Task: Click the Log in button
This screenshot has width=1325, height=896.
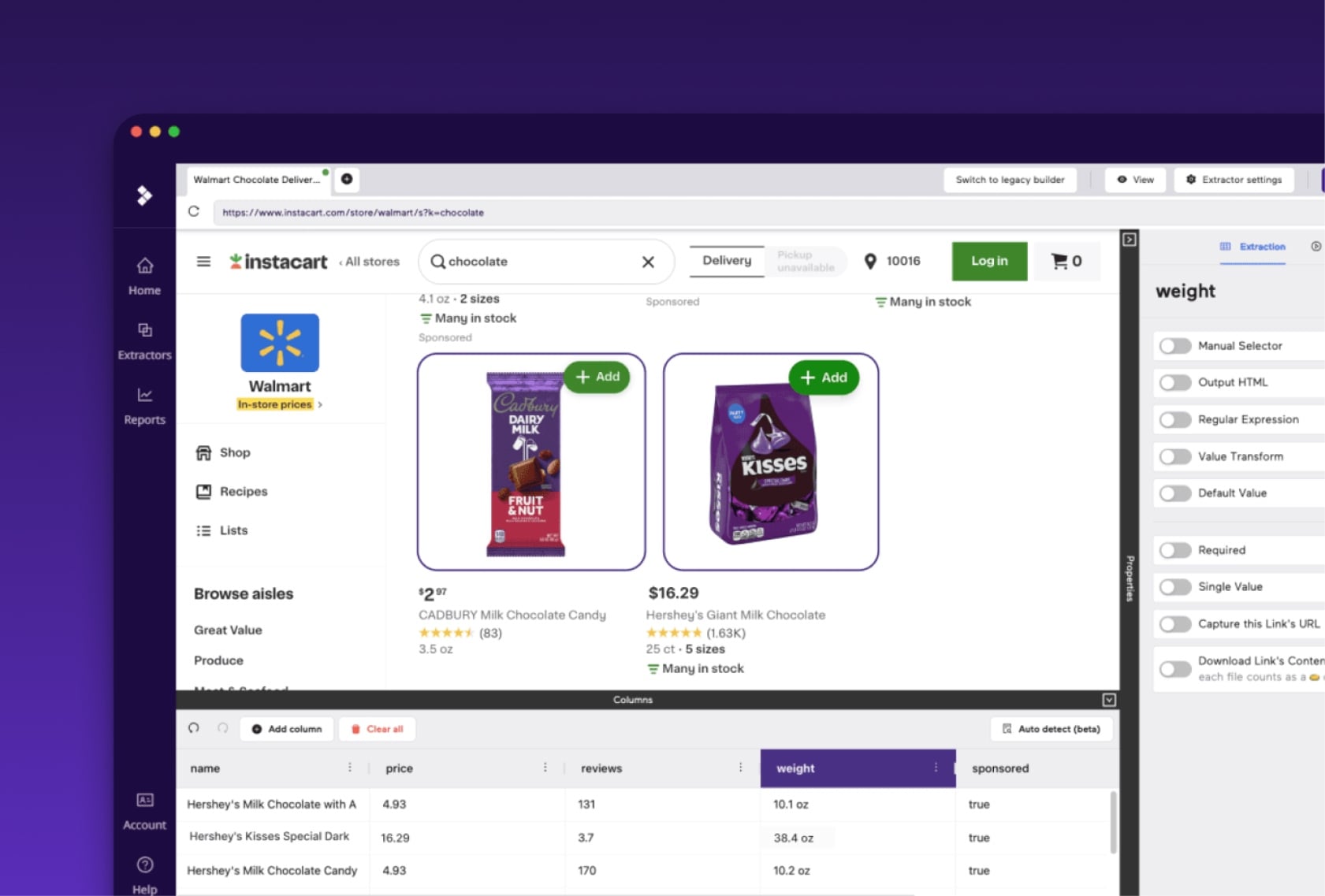Action: (x=989, y=261)
